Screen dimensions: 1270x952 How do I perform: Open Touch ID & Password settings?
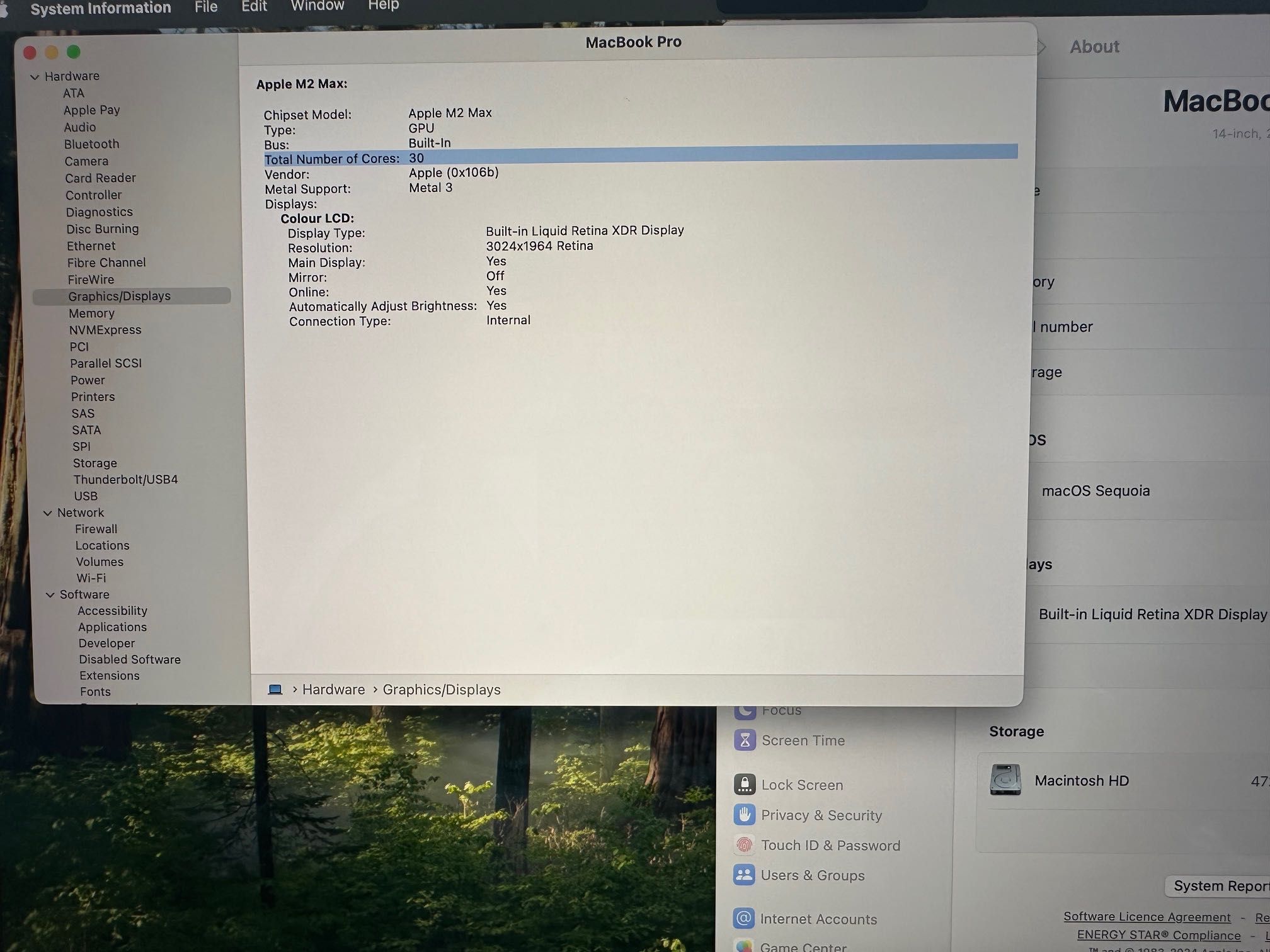(x=817, y=846)
